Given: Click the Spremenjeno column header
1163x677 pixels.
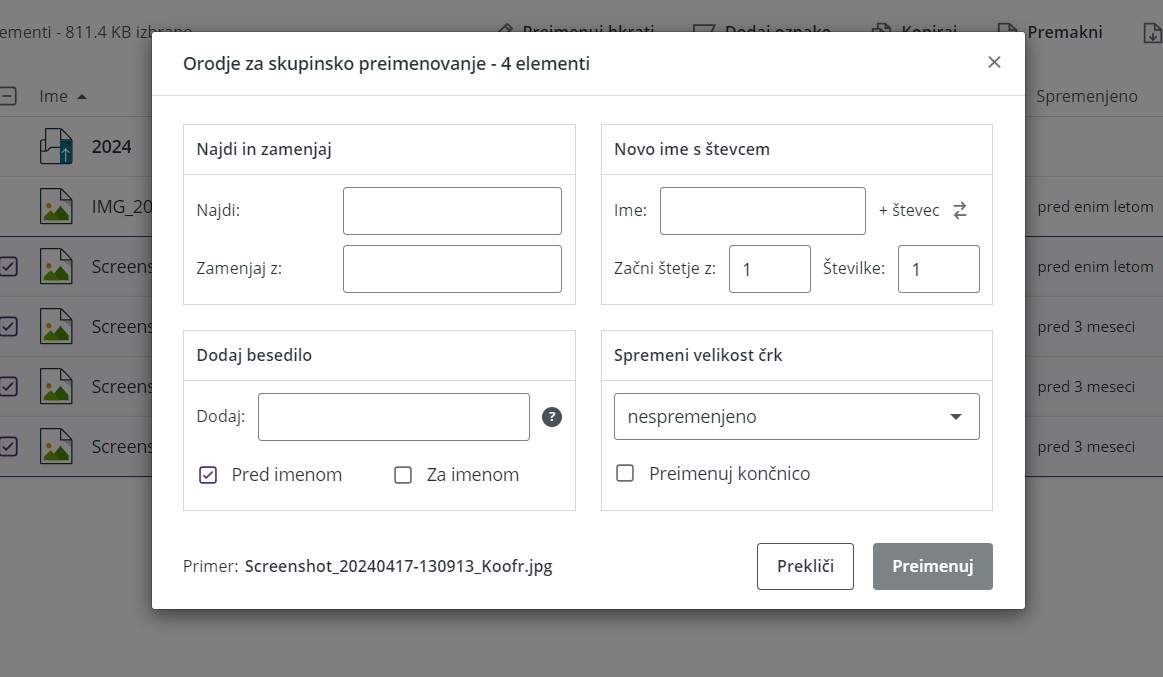Looking at the screenshot, I should point(1087,96).
